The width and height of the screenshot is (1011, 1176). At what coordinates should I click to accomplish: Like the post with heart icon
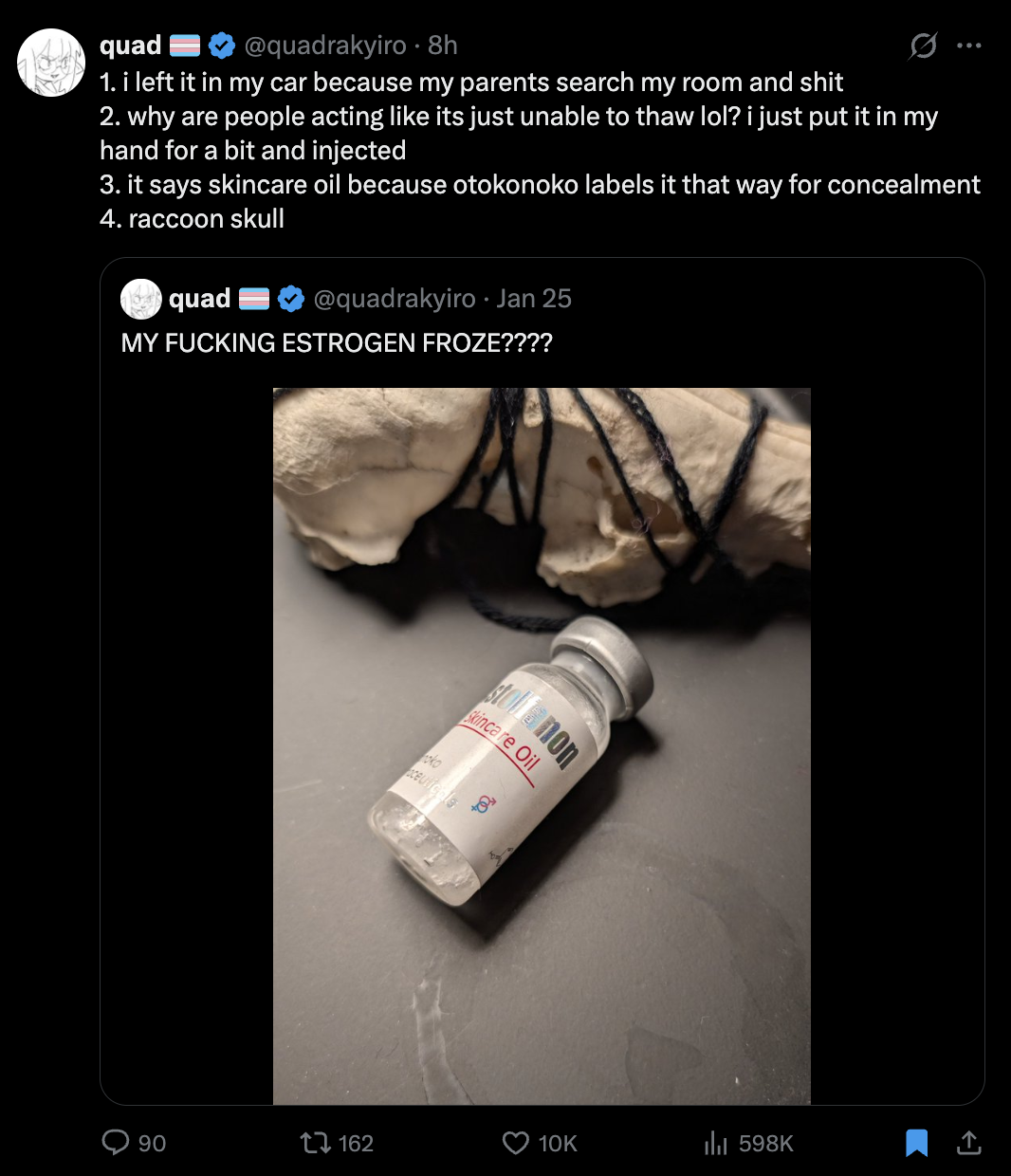tap(515, 1143)
